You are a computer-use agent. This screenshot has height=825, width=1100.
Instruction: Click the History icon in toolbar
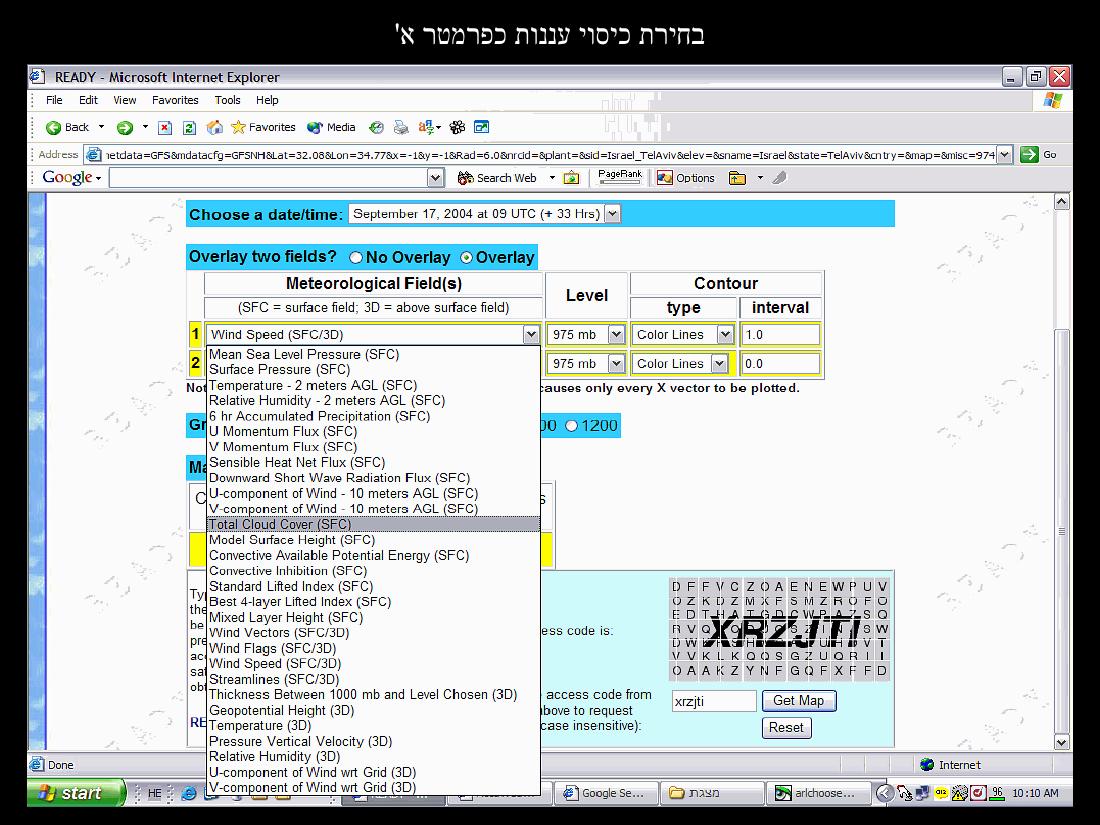click(377, 128)
